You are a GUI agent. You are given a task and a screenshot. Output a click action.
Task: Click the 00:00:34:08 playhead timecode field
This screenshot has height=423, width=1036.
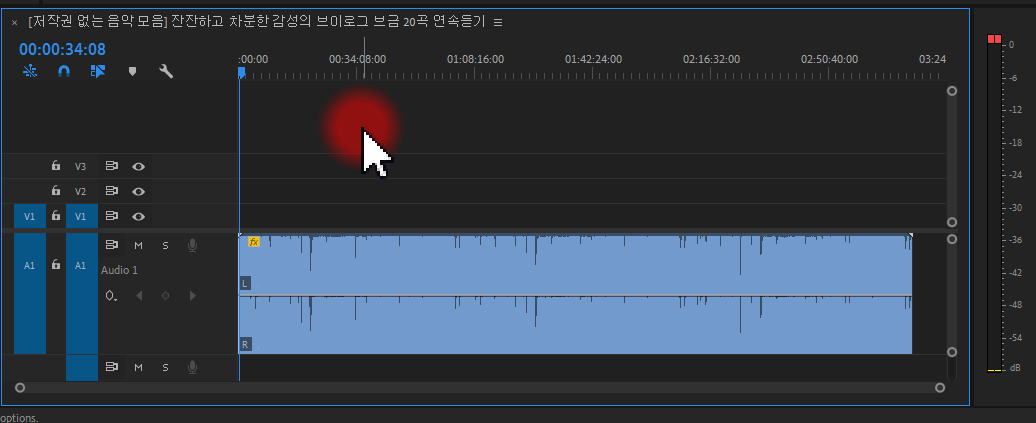(x=62, y=50)
